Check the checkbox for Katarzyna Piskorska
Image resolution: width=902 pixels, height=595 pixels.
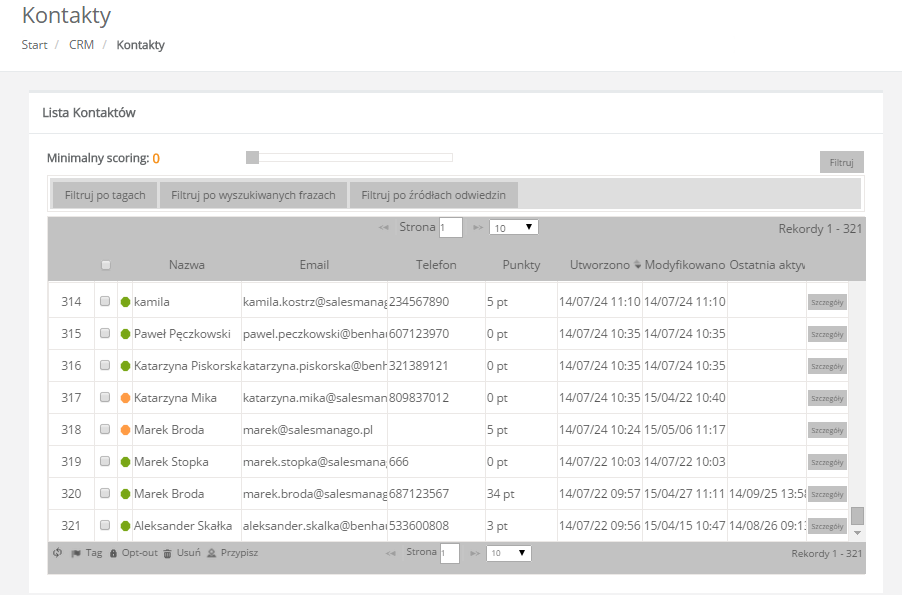[x=105, y=365]
